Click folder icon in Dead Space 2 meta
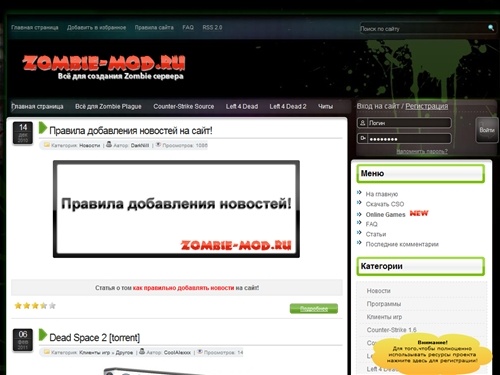This screenshot has height=375, width=500. tap(47, 352)
